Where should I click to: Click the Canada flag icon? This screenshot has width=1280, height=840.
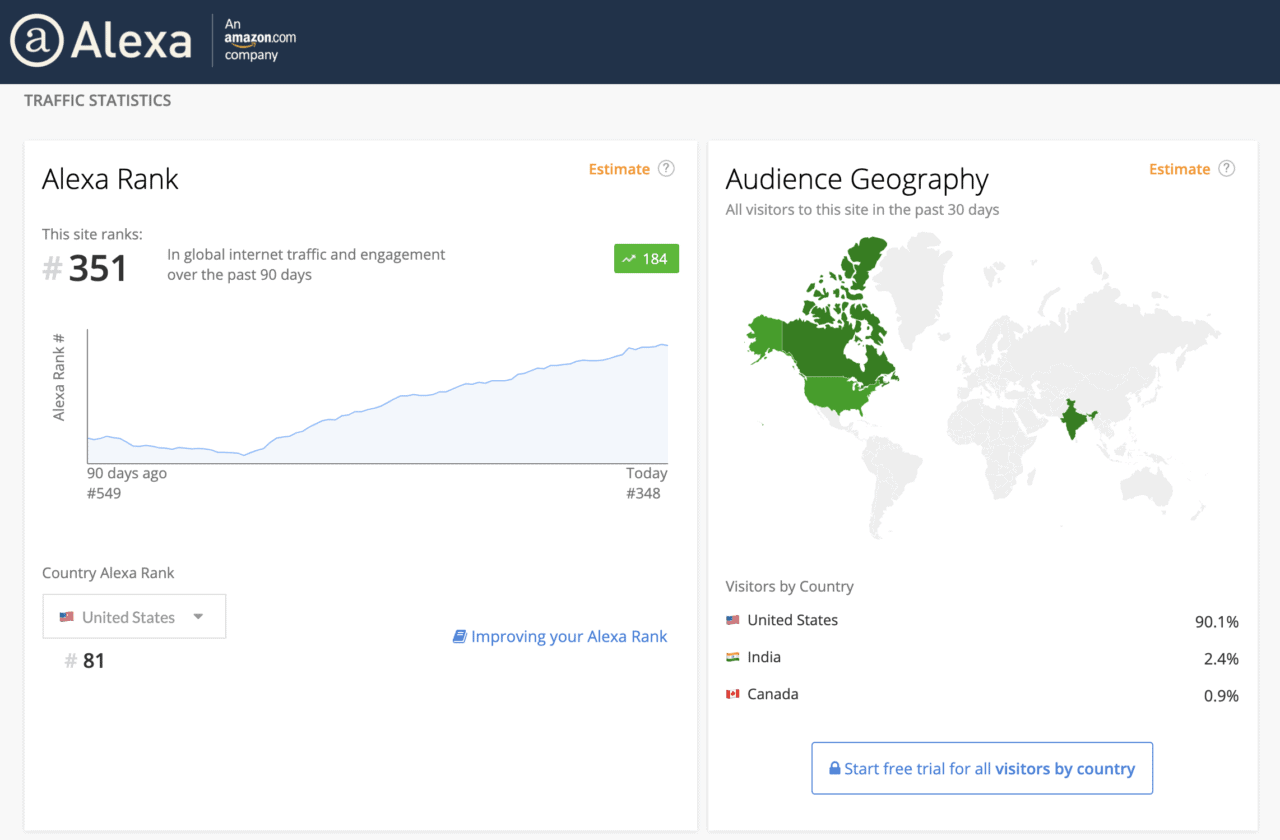click(733, 694)
